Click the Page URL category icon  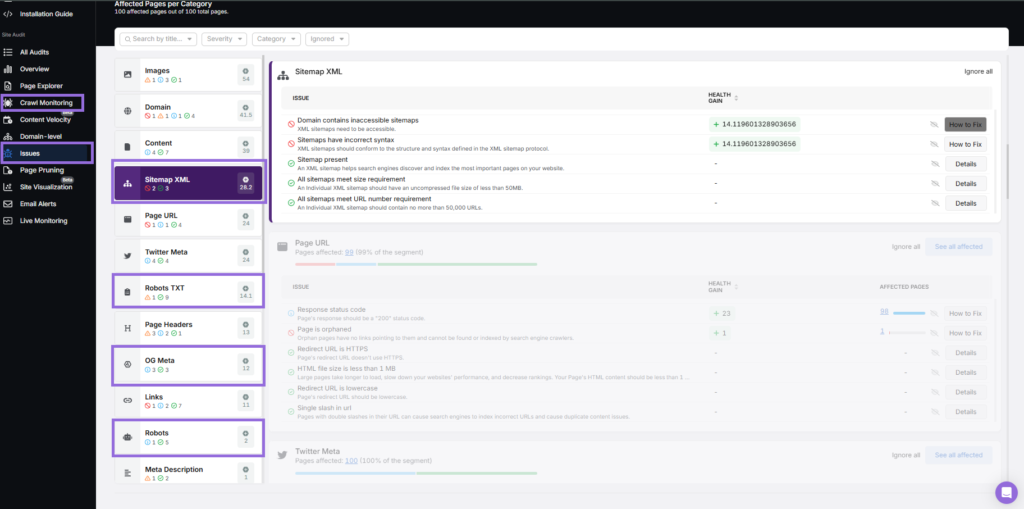click(x=127, y=220)
